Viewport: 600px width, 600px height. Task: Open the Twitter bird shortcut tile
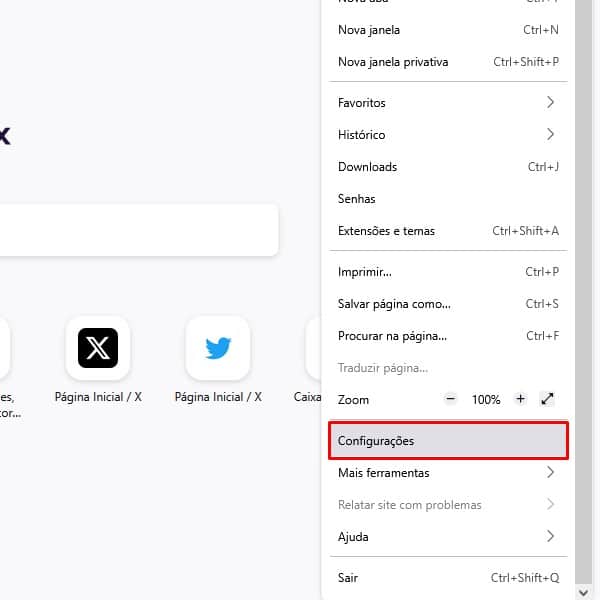pyautogui.click(x=218, y=348)
